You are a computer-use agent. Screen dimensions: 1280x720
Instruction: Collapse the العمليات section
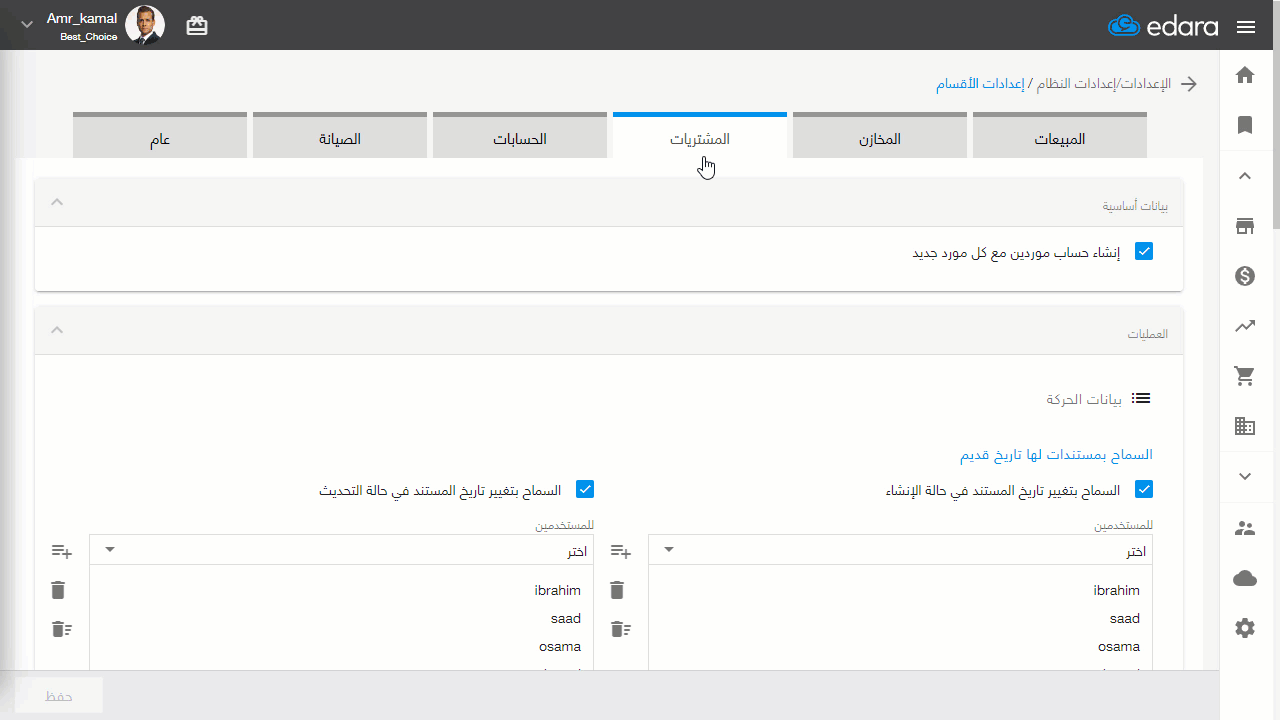tap(57, 331)
